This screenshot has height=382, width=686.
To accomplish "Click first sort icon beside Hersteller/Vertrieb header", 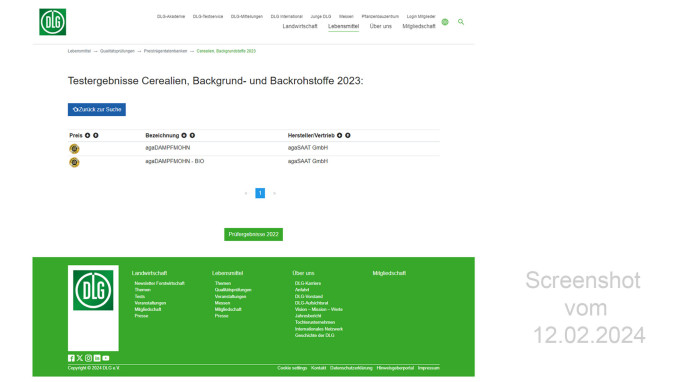I will click(x=340, y=136).
